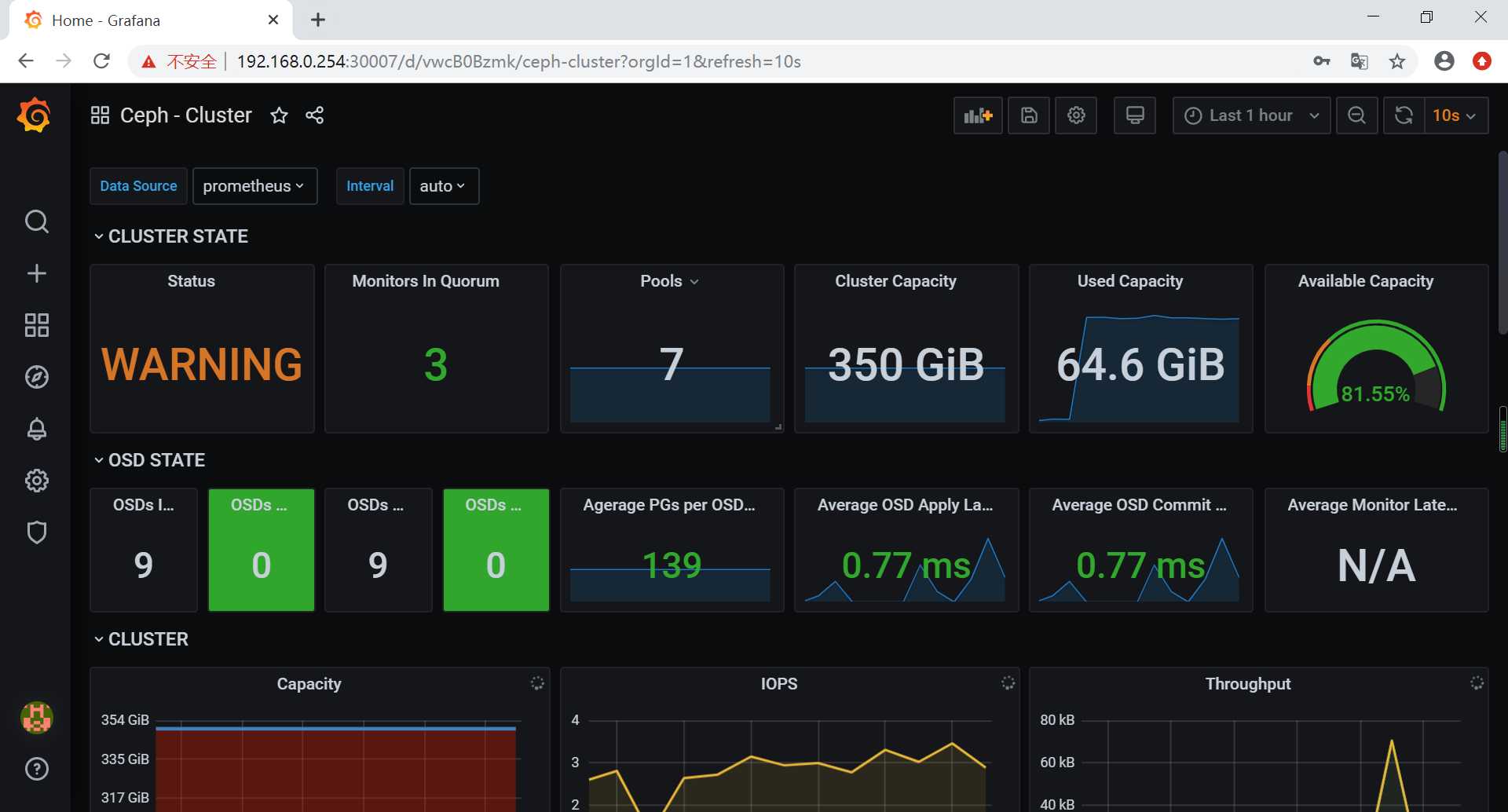Click Available Capacity panel title

pos(1365,281)
